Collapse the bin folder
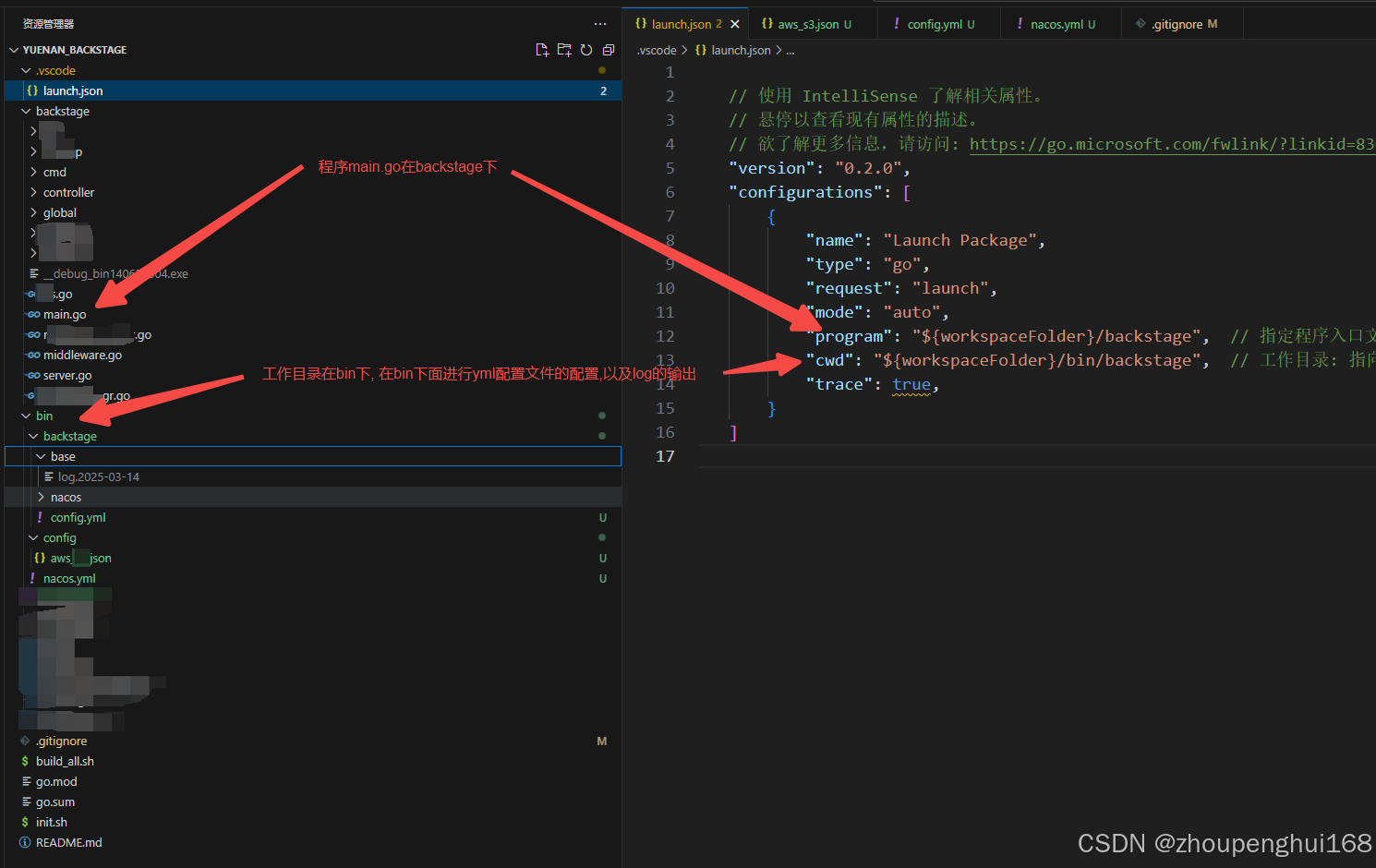 coord(26,416)
